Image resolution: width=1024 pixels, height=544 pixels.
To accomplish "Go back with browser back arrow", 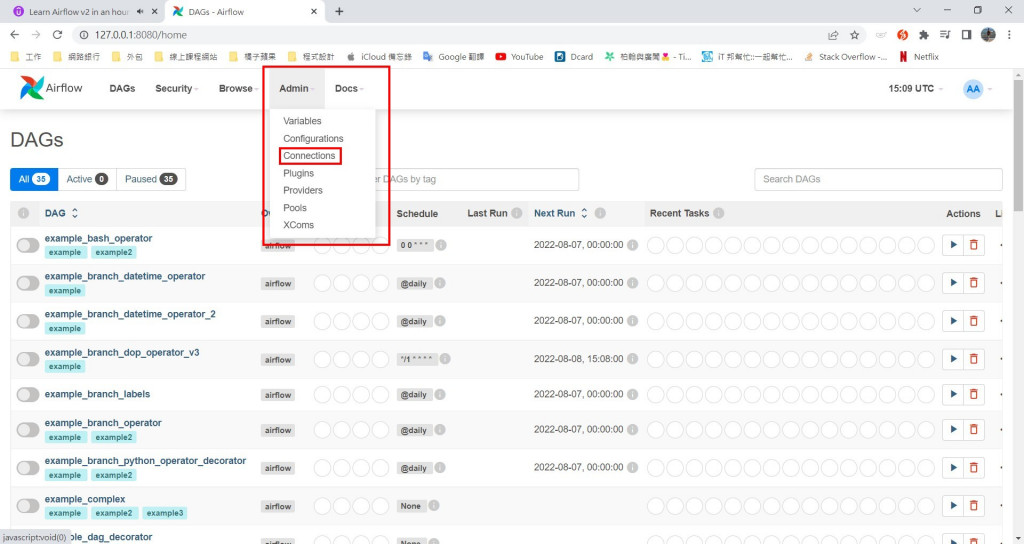I will coord(15,35).
